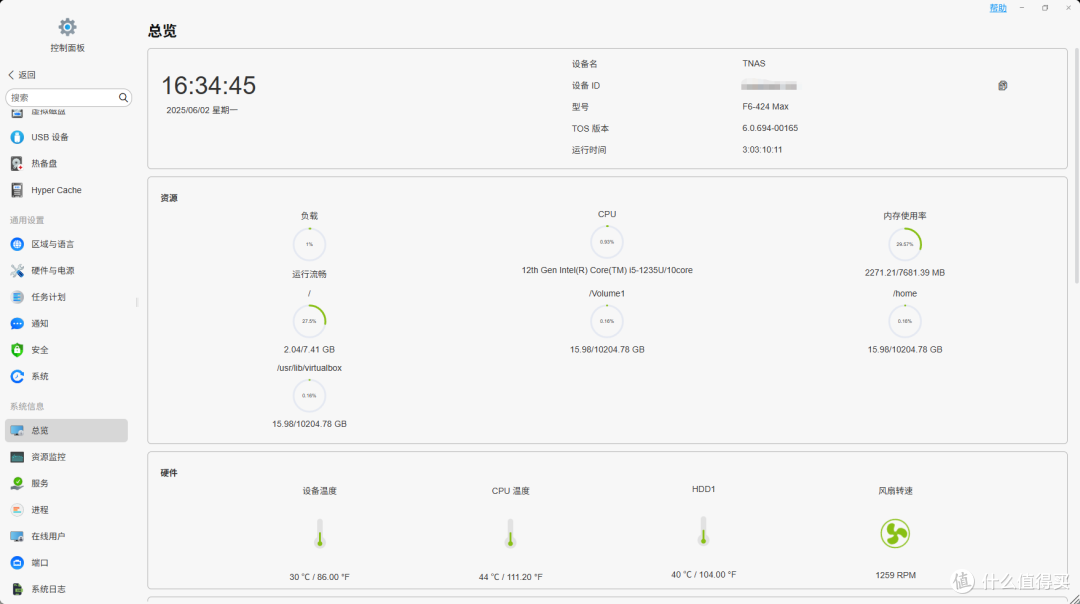Screen dimensions: 1080x604
Task: Minimize the window
Action: tap(1022, 8)
